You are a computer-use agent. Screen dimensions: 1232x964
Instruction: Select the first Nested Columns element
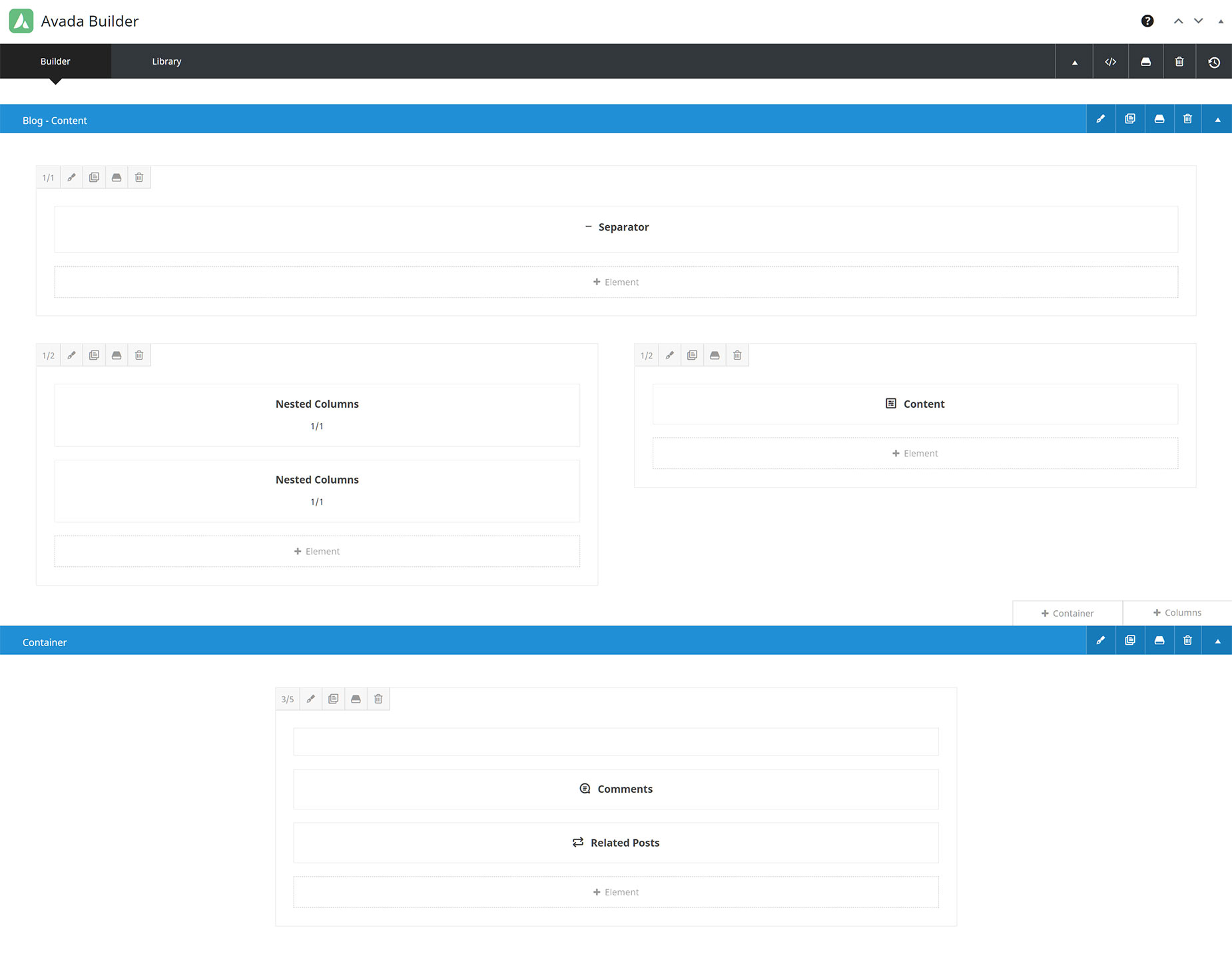click(x=317, y=415)
